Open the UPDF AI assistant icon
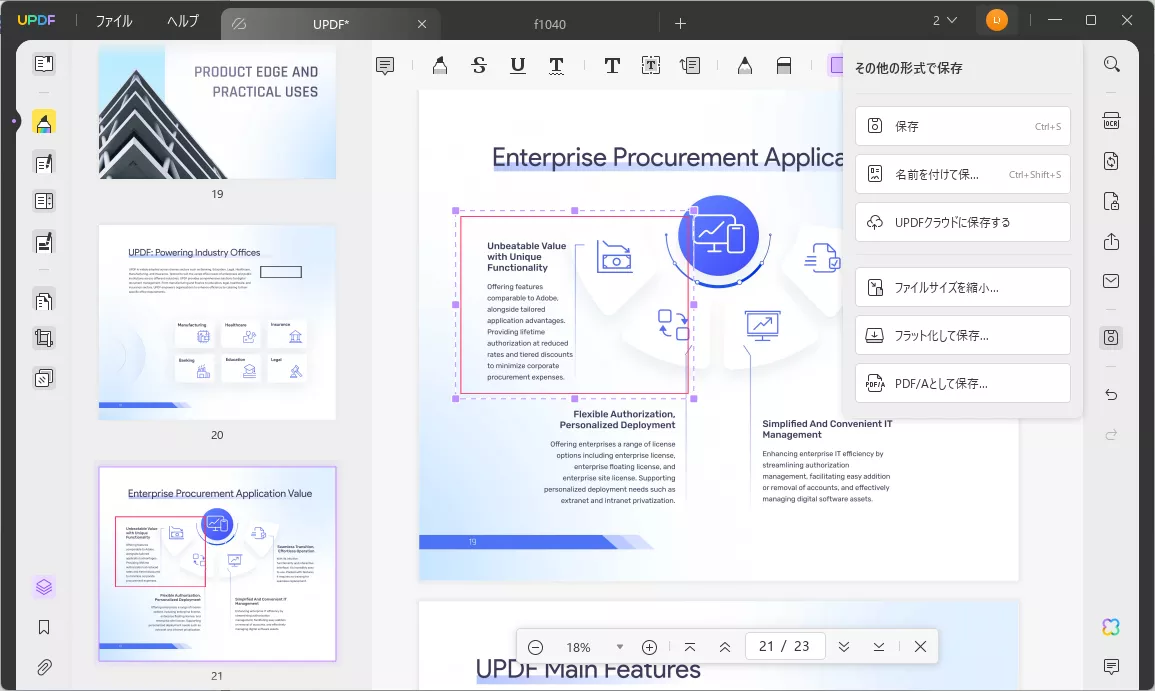 tap(1111, 627)
